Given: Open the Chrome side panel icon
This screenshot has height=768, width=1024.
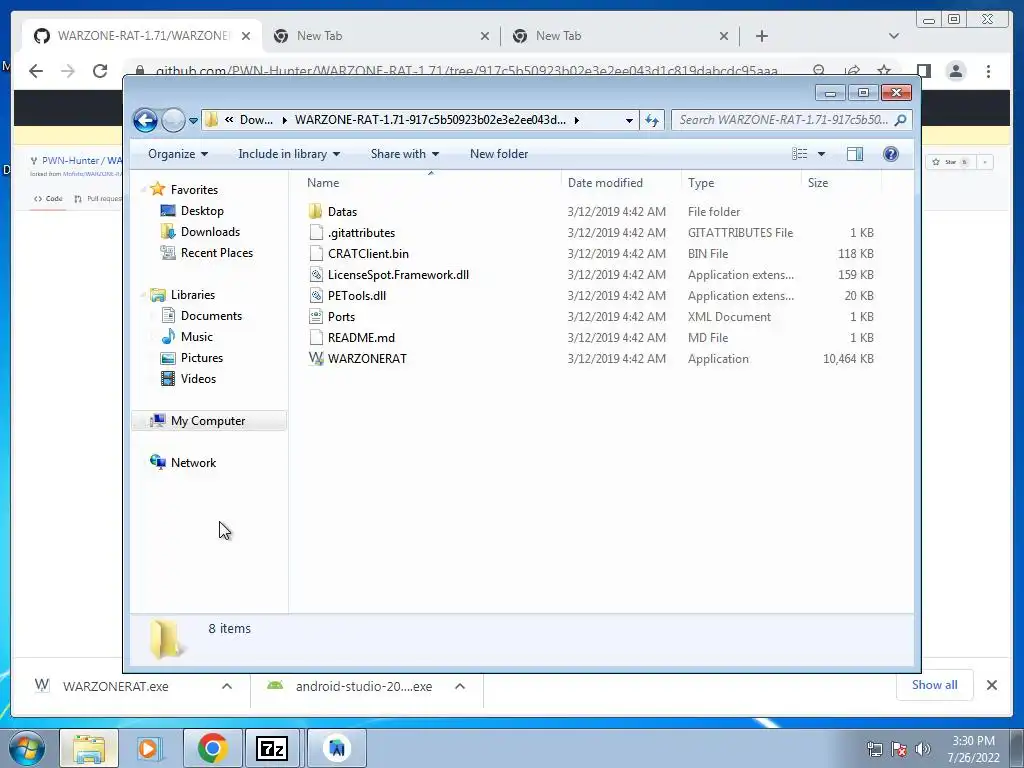Looking at the screenshot, I should click(923, 71).
